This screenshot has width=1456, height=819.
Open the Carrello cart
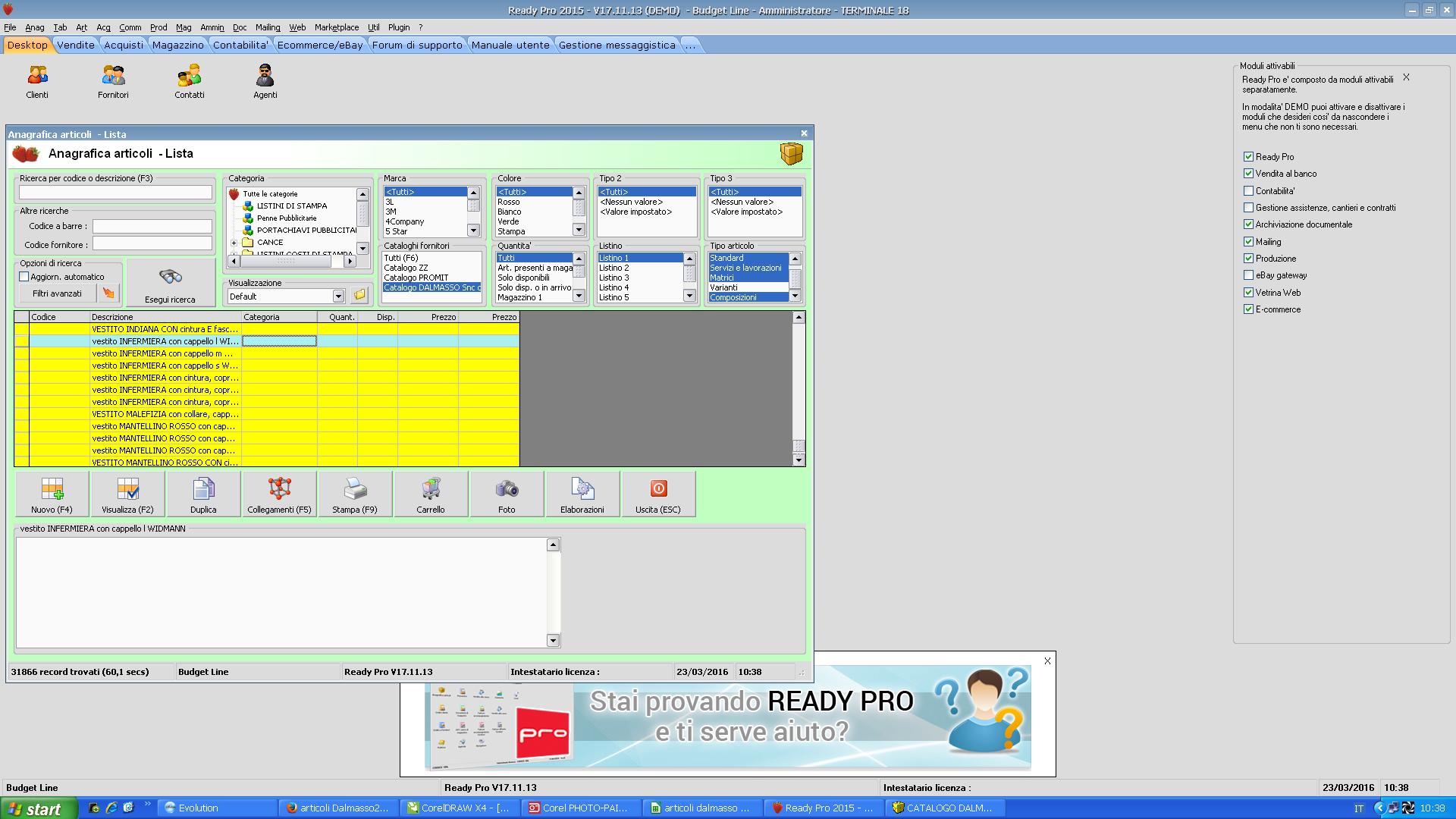(x=431, y=494)
